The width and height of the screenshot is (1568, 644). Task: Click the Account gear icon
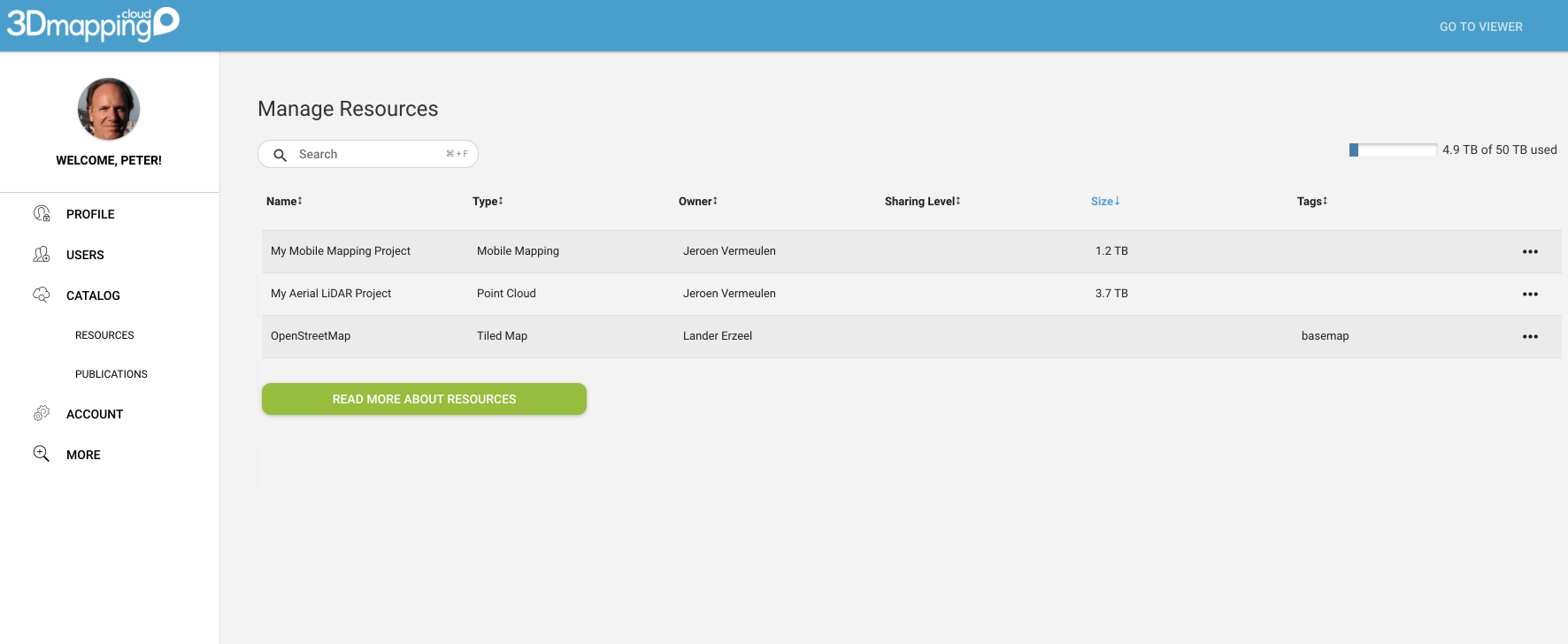42,413
